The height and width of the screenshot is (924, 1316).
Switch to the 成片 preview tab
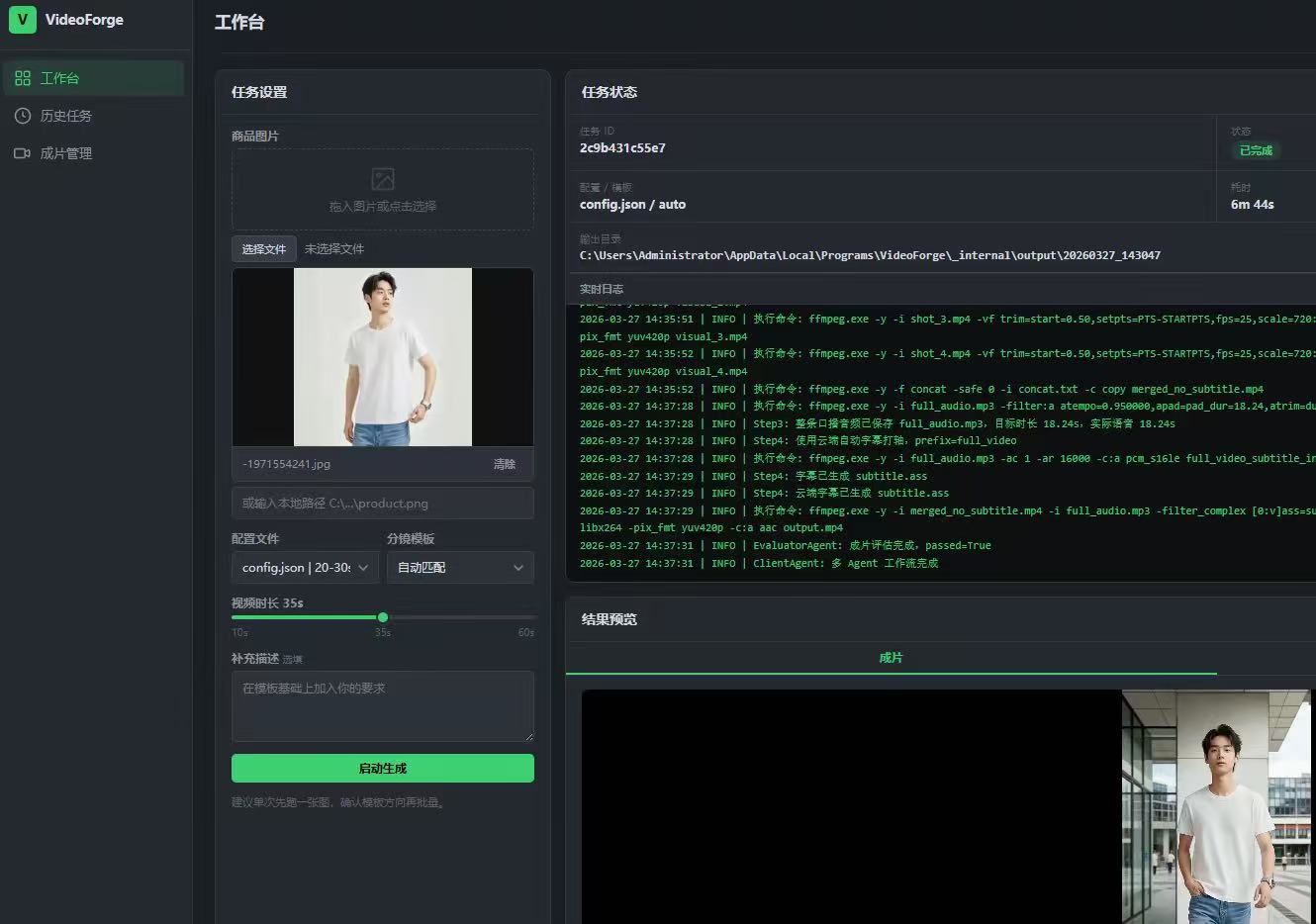coord(891,657)
